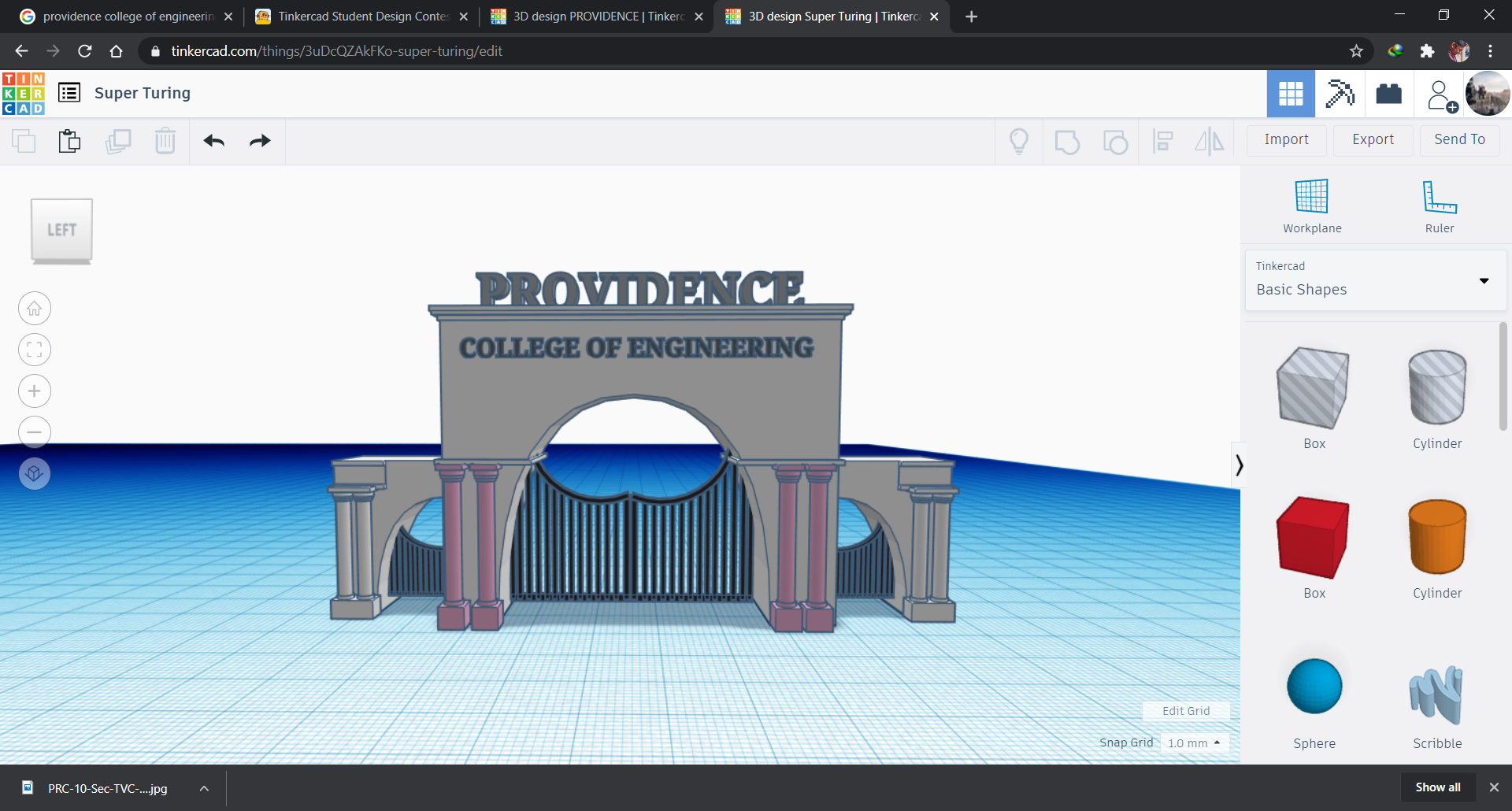Image resolution: width=1512 pixels, height=811 pixels.
Task: Click the Chrome profile avatar icon
Action: pyautogui.click(x=1458, y=51)
